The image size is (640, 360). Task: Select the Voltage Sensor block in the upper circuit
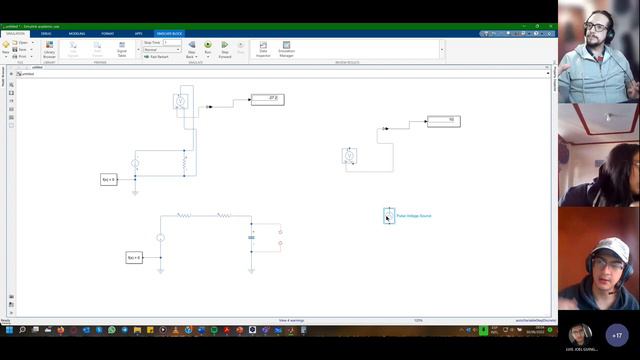tap(180, 101)
